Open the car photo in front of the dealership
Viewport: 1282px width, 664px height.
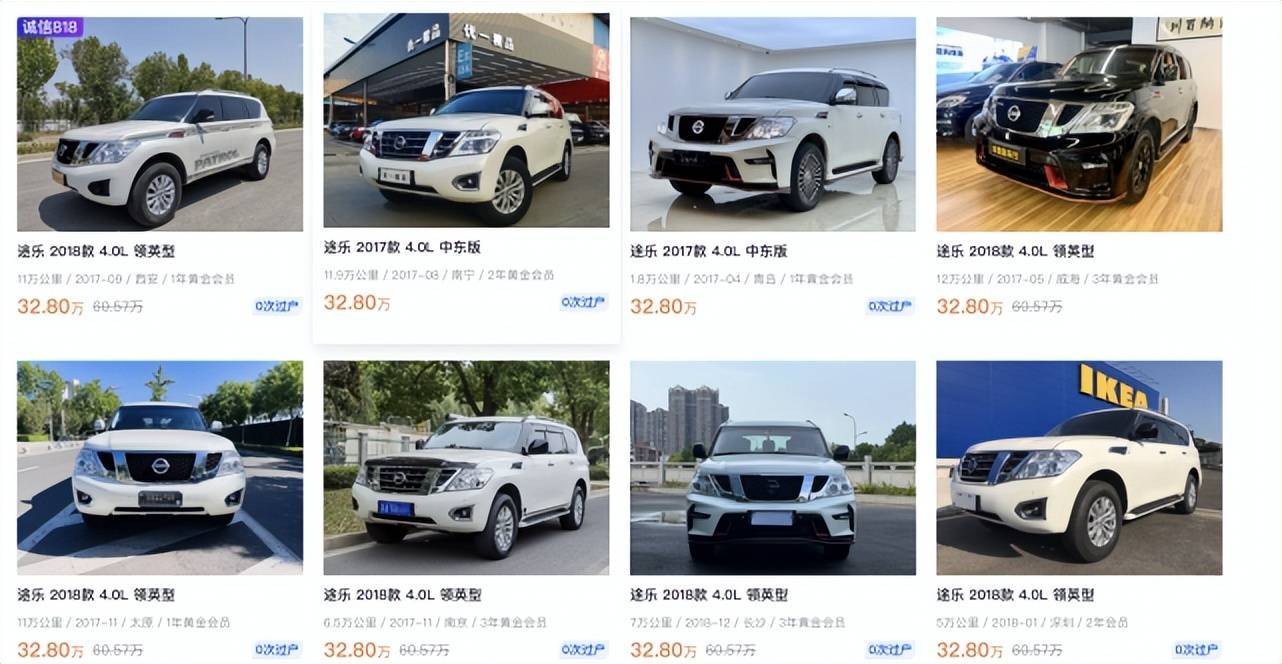[x=466, y=120]
